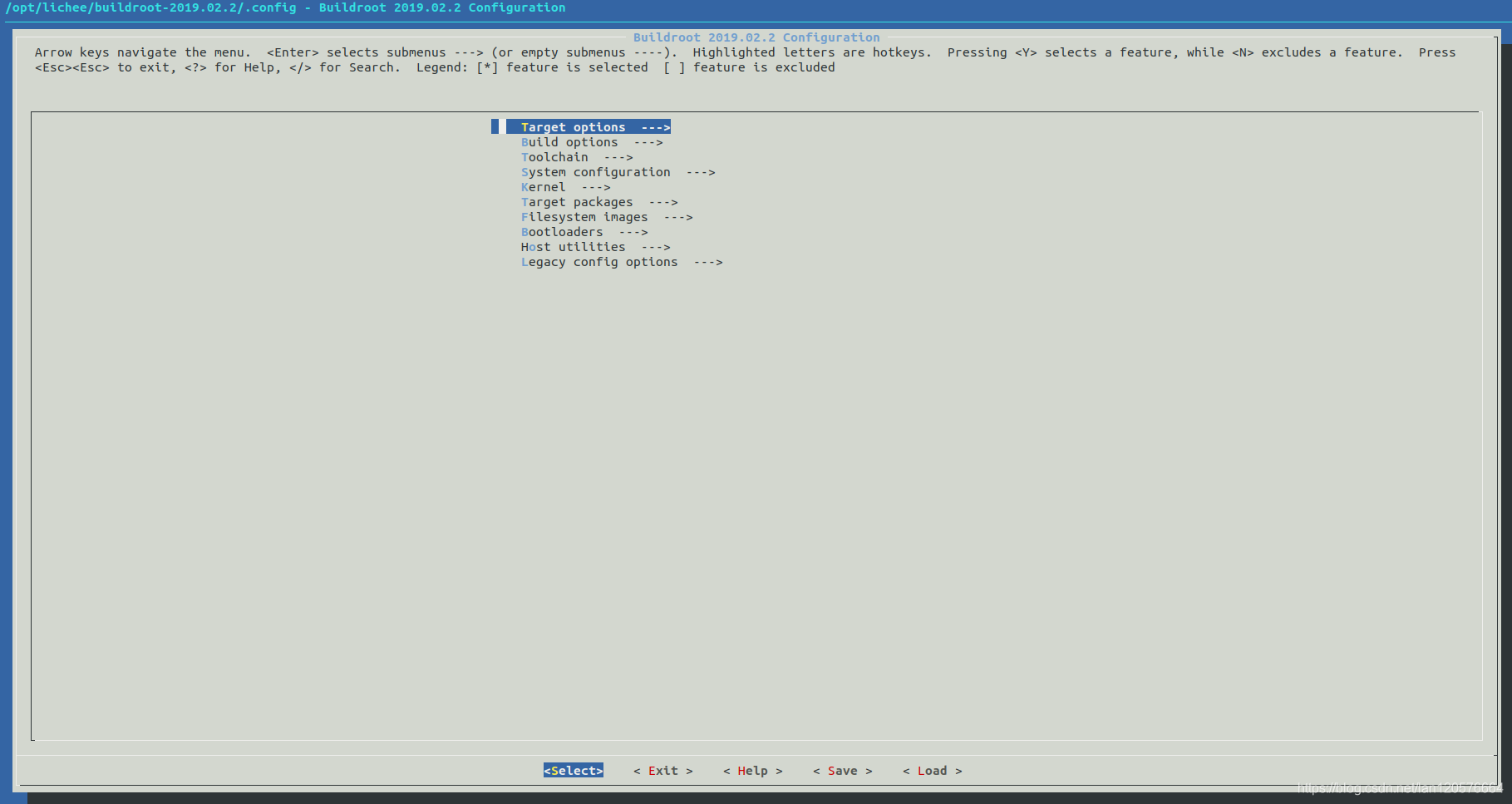Click the 'Arrow keys navigate the menu' help text
This screenshot has width=1512, height=804.
(x=142, y=52)
